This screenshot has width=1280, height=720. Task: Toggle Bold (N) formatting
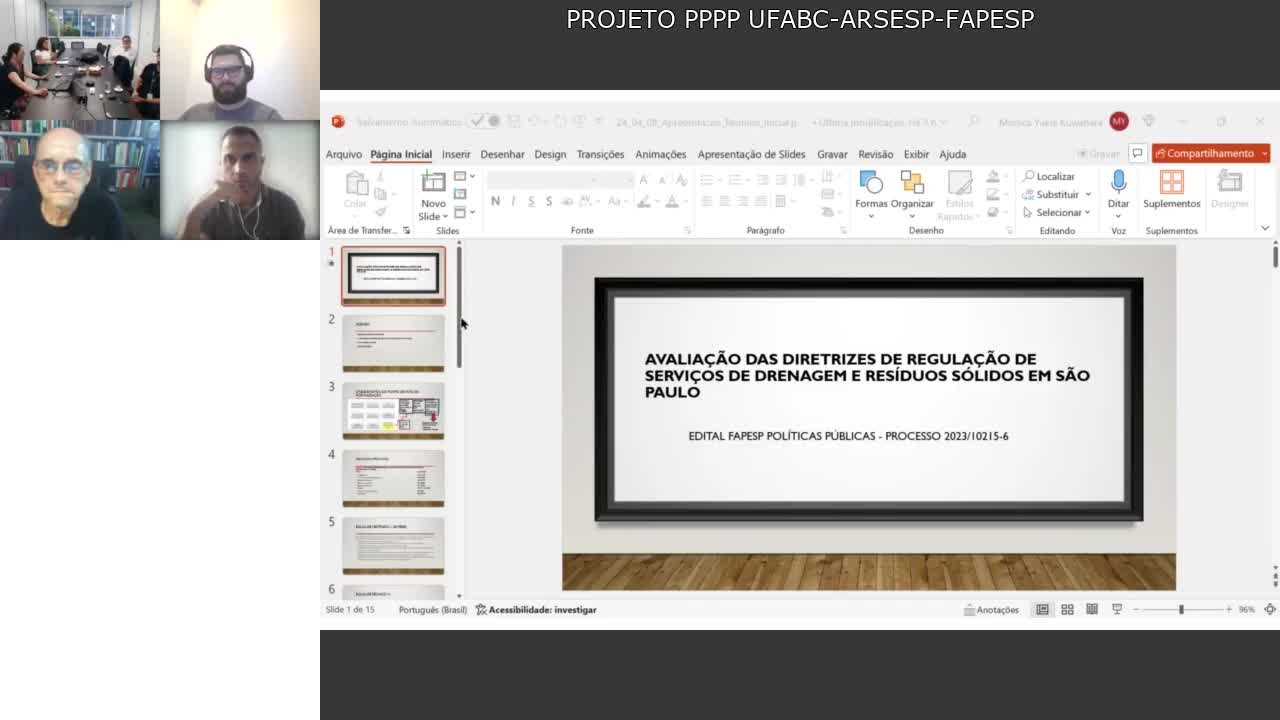tap(495, 201)
